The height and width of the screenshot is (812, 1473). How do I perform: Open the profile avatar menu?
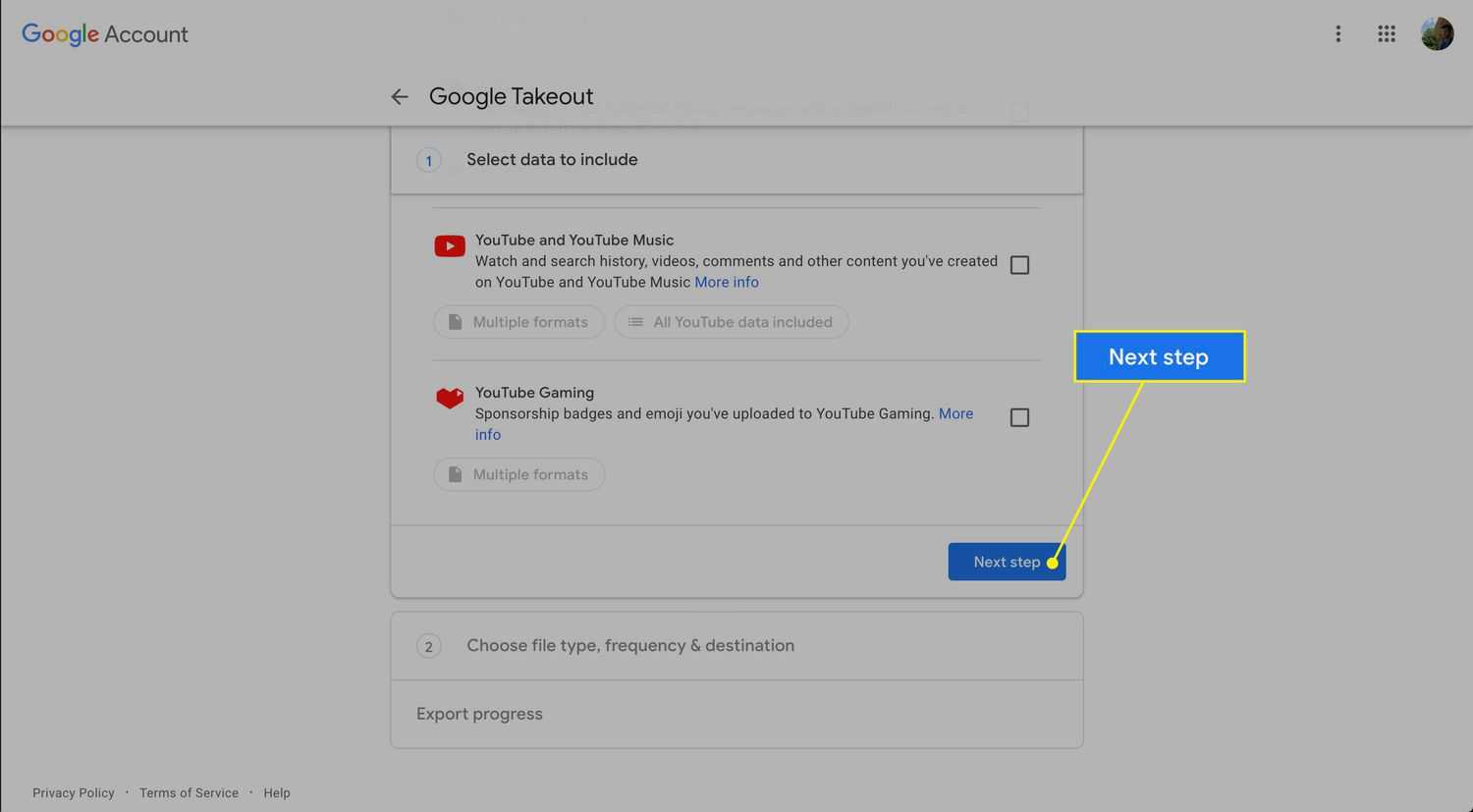coord(1437,33)
